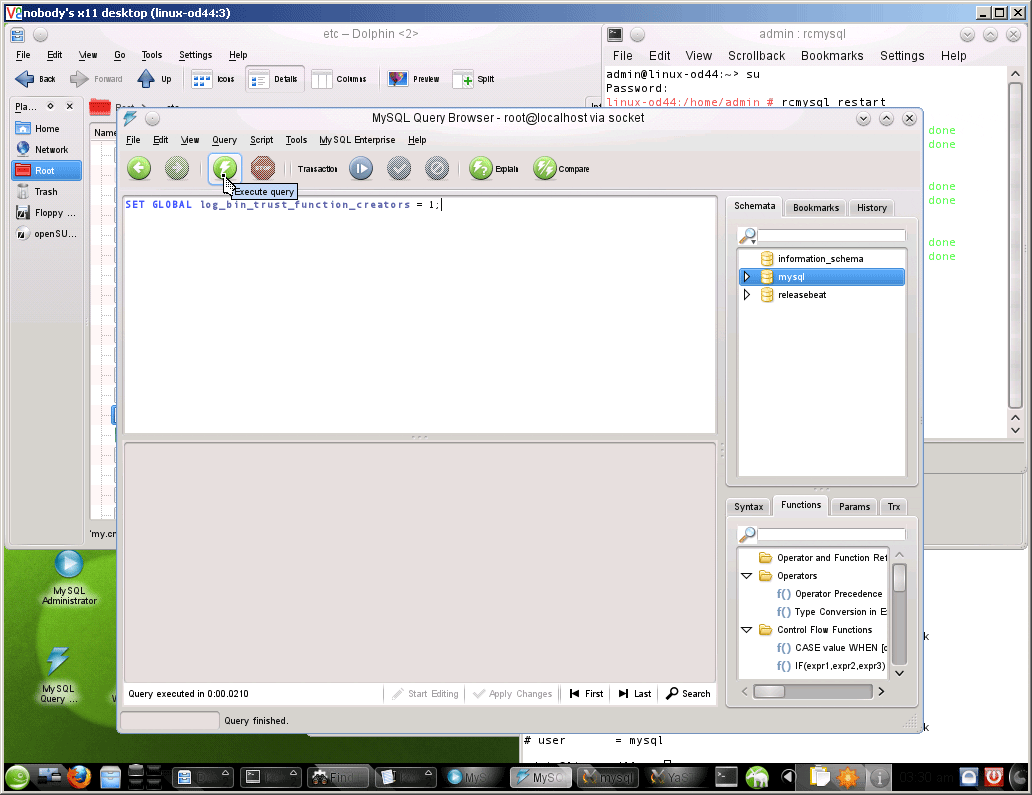Switch Dolphin to Columns view

tap(339, 79)
